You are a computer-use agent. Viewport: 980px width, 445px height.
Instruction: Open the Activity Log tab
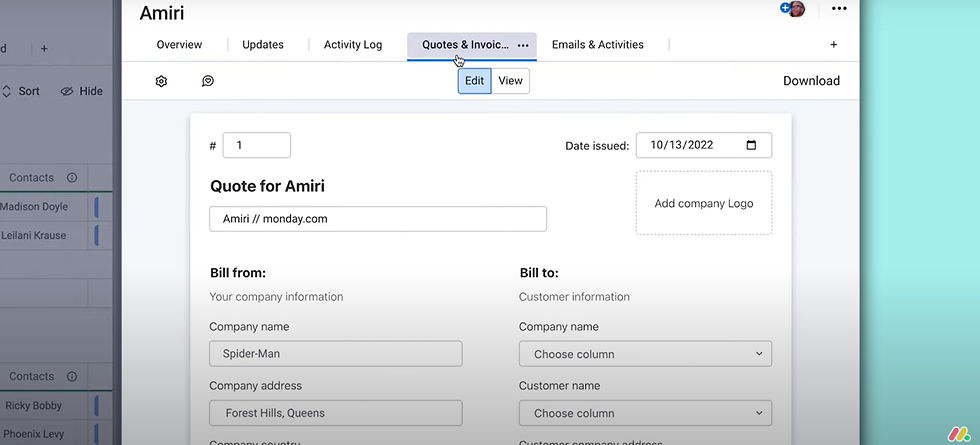352,45
